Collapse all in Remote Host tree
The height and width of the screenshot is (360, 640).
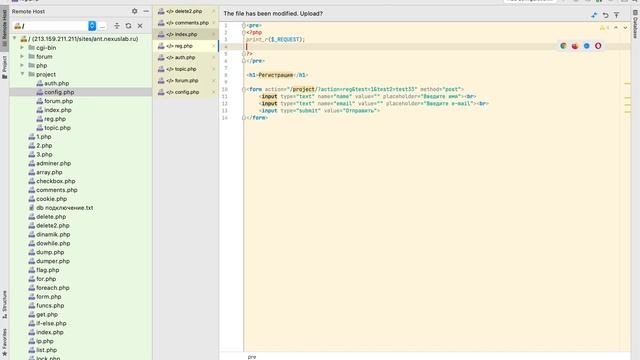coord(117,26)
